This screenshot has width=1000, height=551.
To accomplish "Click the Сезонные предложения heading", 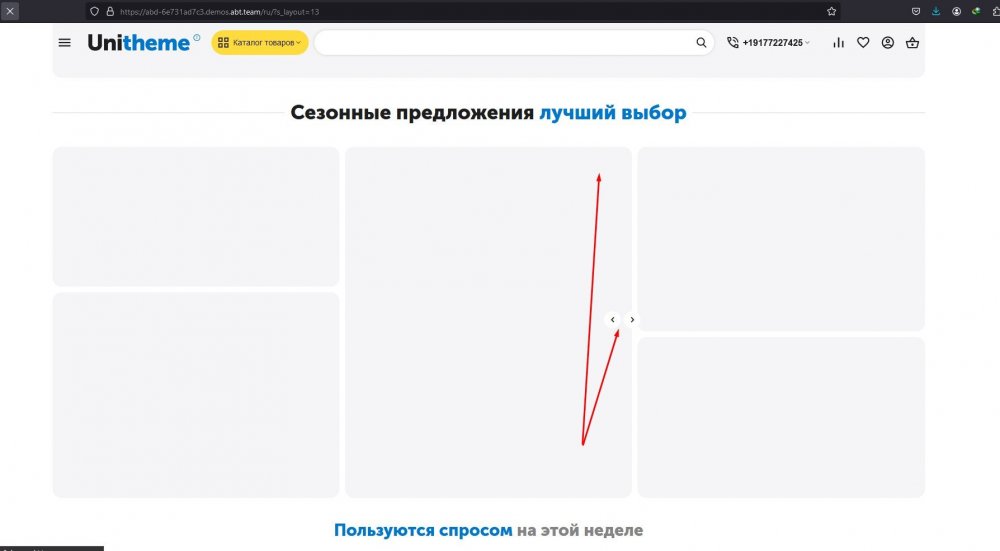I will point(489,112).
